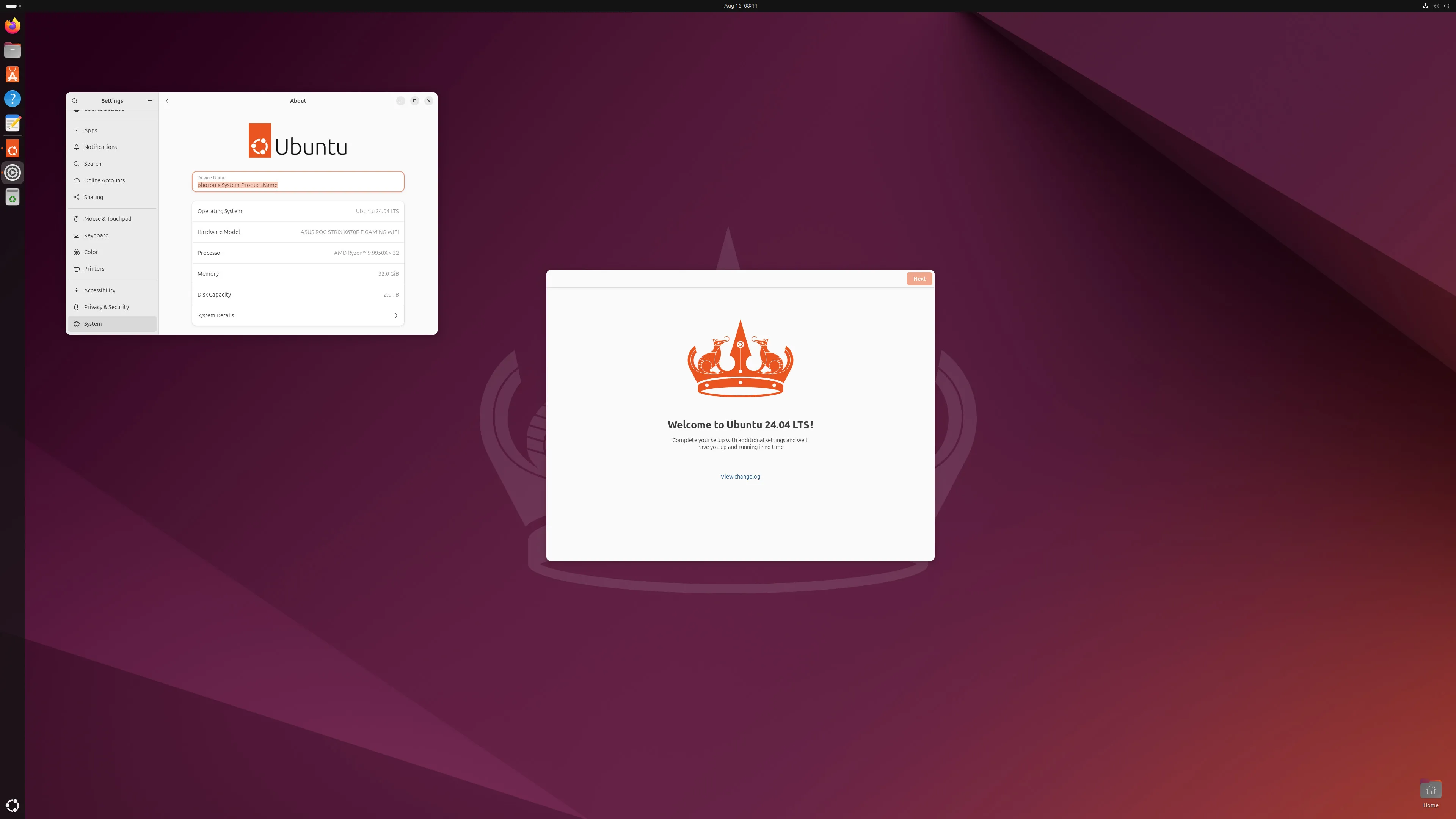Open the View changelog link
The height and width of the screenshot is (819, 1456).
coord(740,477)
